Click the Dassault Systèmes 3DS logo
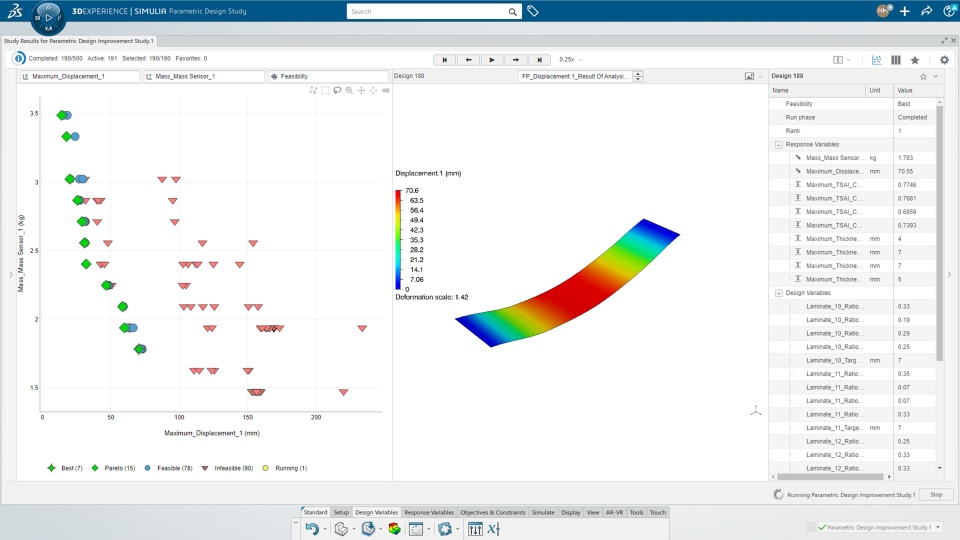This screenshot has width=960, height=540. tap(15, 10)
